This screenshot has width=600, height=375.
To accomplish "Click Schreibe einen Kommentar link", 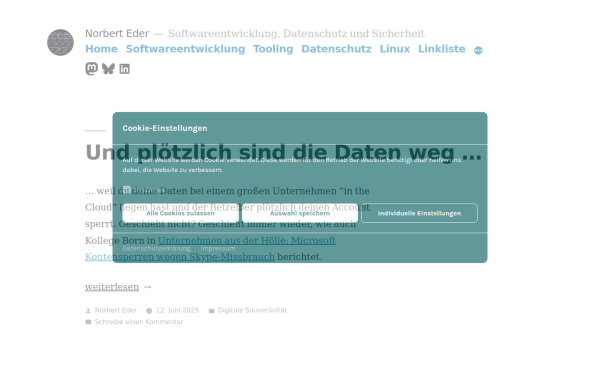I will point(139,322).
